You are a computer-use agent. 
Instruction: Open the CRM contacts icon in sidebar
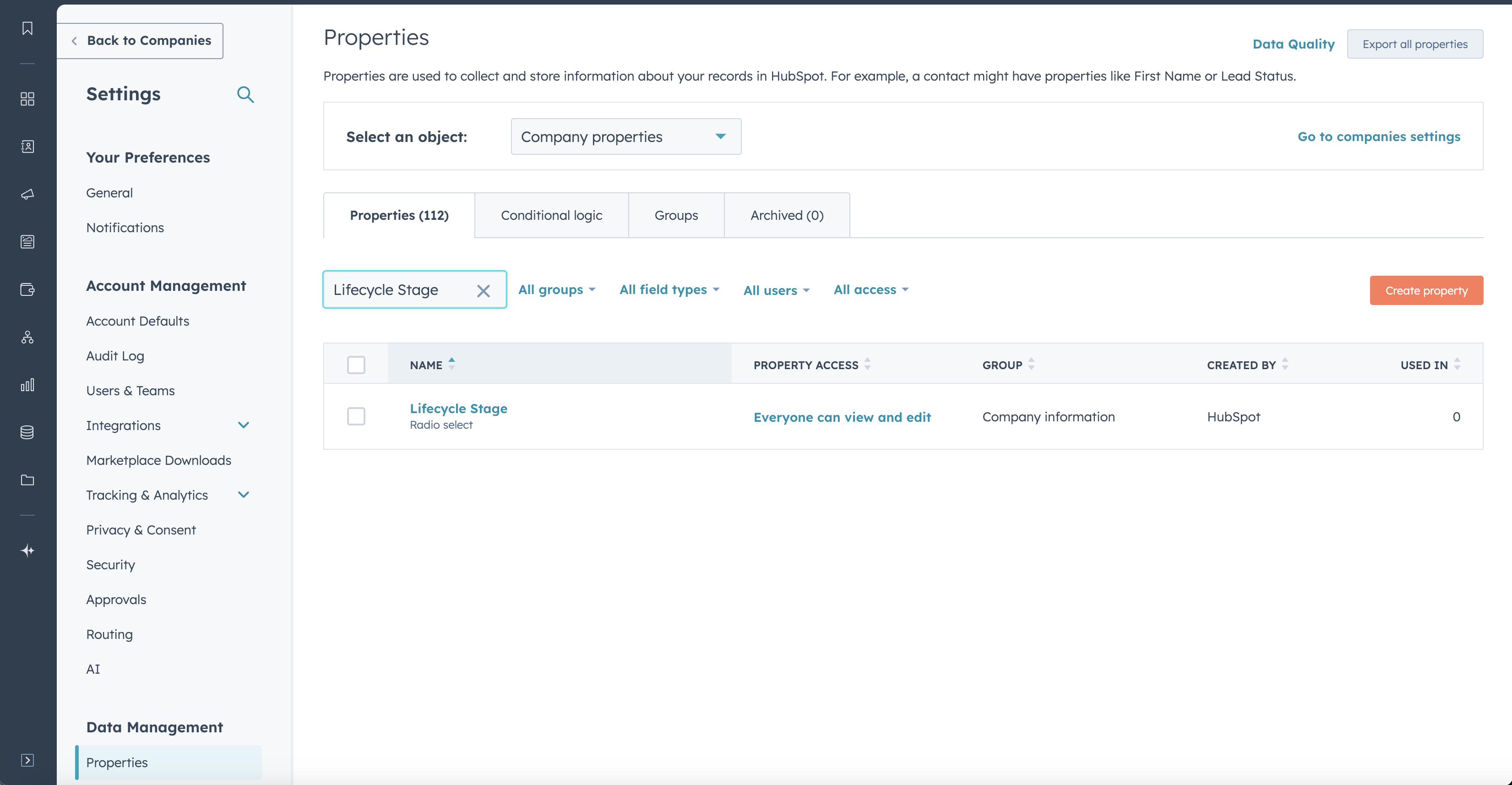click(27, 146)
